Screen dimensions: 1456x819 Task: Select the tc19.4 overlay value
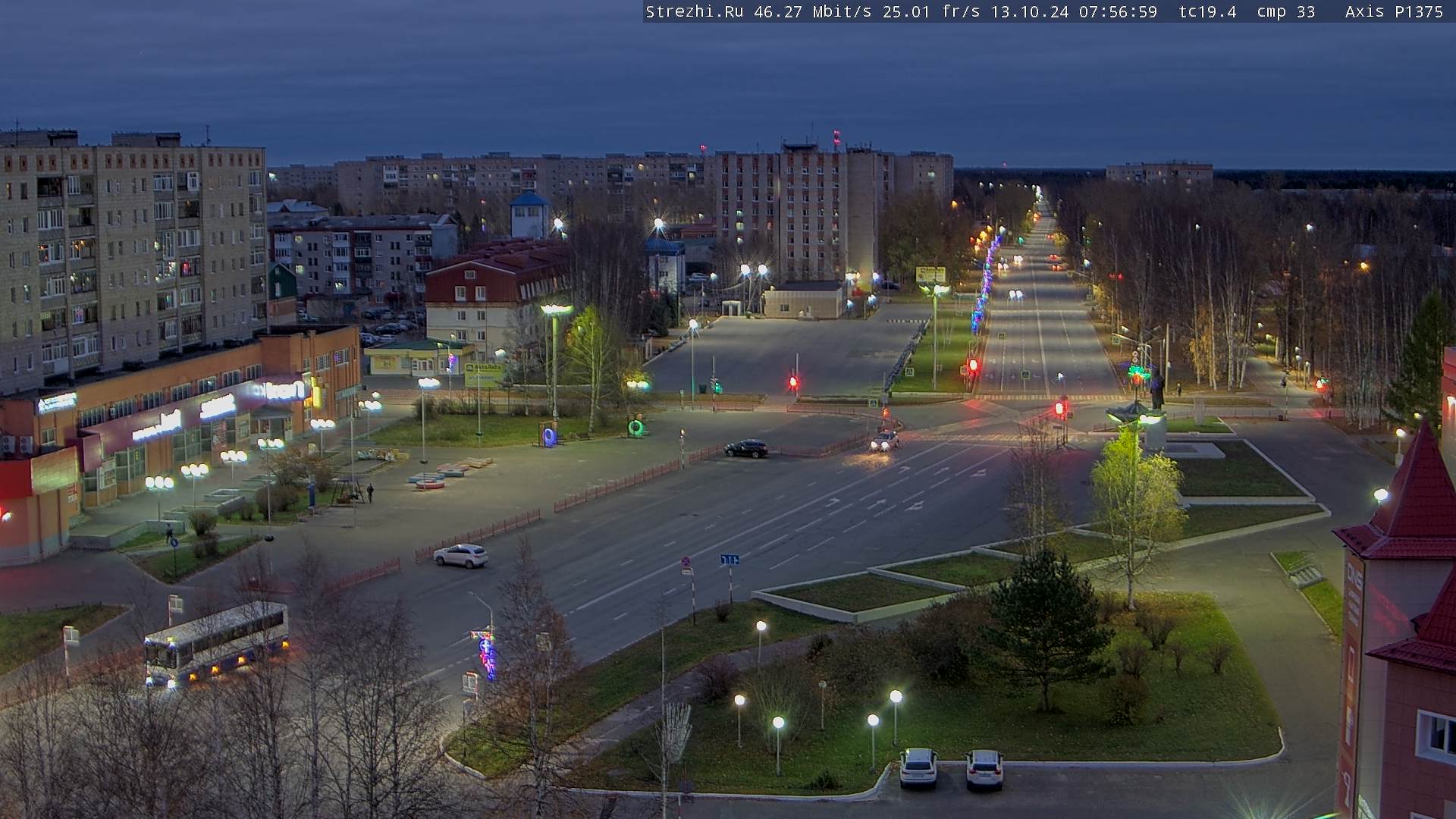pyautogui.click(x=1208, y=11)
